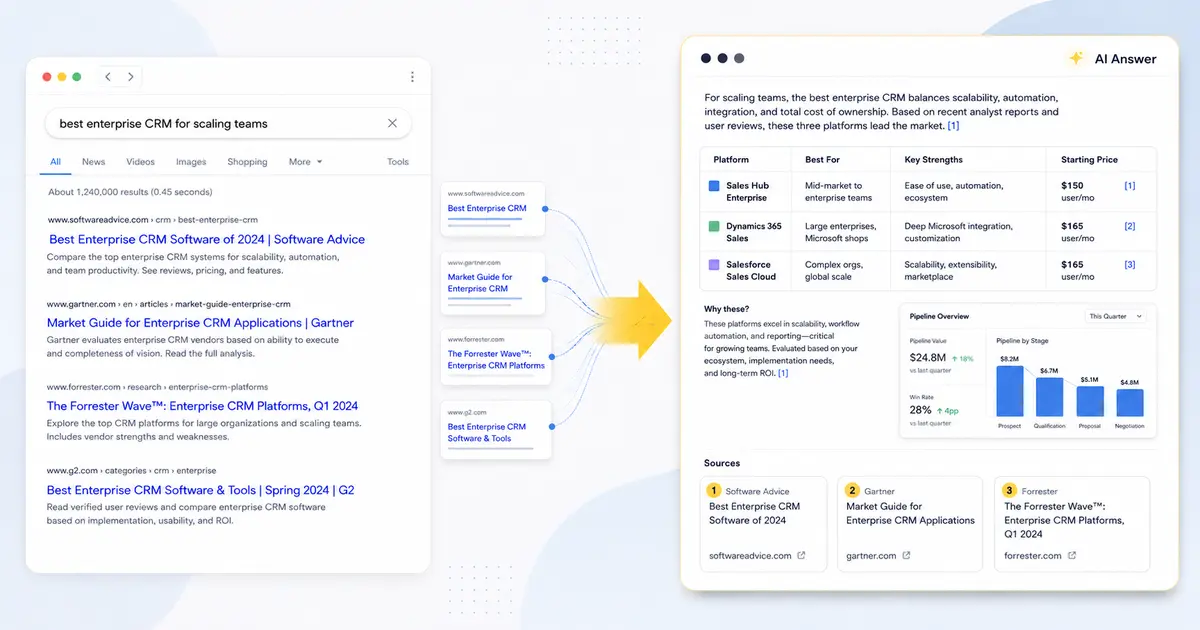Click the Sales Hub Enterprise blue square icon
1200x630 pixels.
click(714, 186)
